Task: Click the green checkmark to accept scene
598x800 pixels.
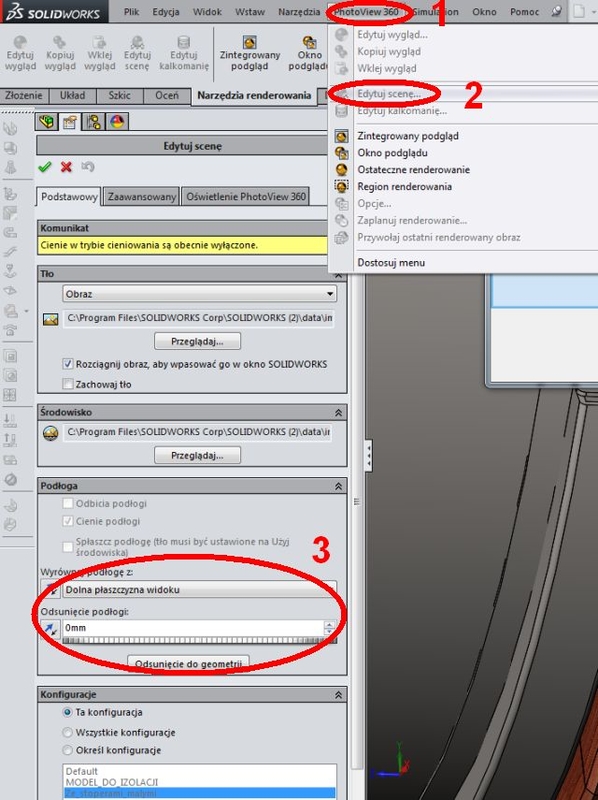Action: pos(45,167)
